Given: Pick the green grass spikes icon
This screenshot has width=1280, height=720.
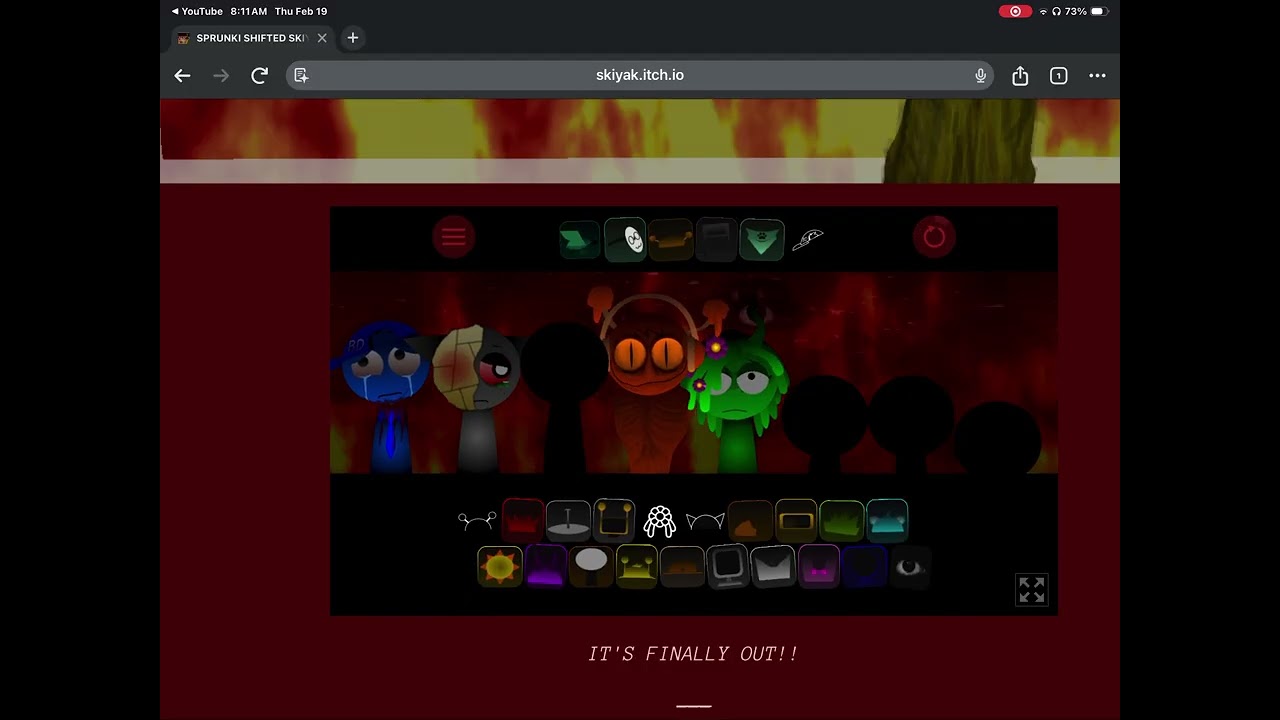Looking at the screenshot, I should point(842,520).
